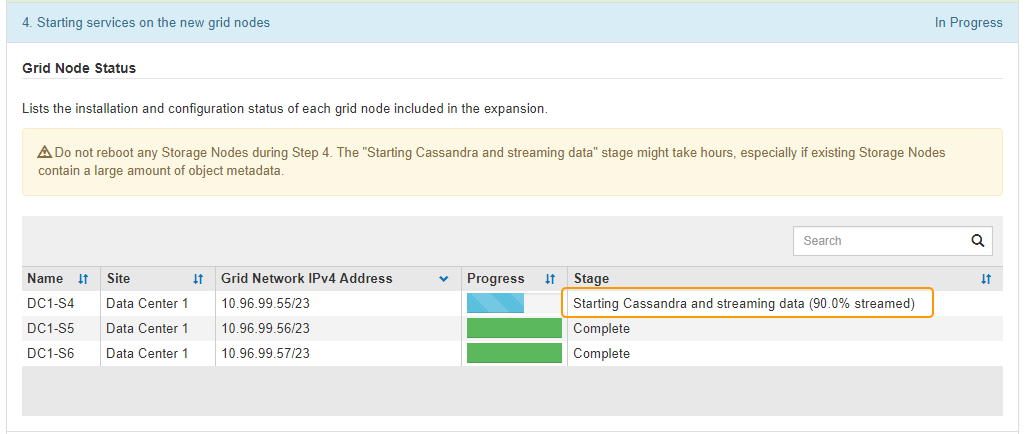The width and height of the screenshot is (1027, 434).
Task: Click the Search input field
Action: (x=880, y=241)
